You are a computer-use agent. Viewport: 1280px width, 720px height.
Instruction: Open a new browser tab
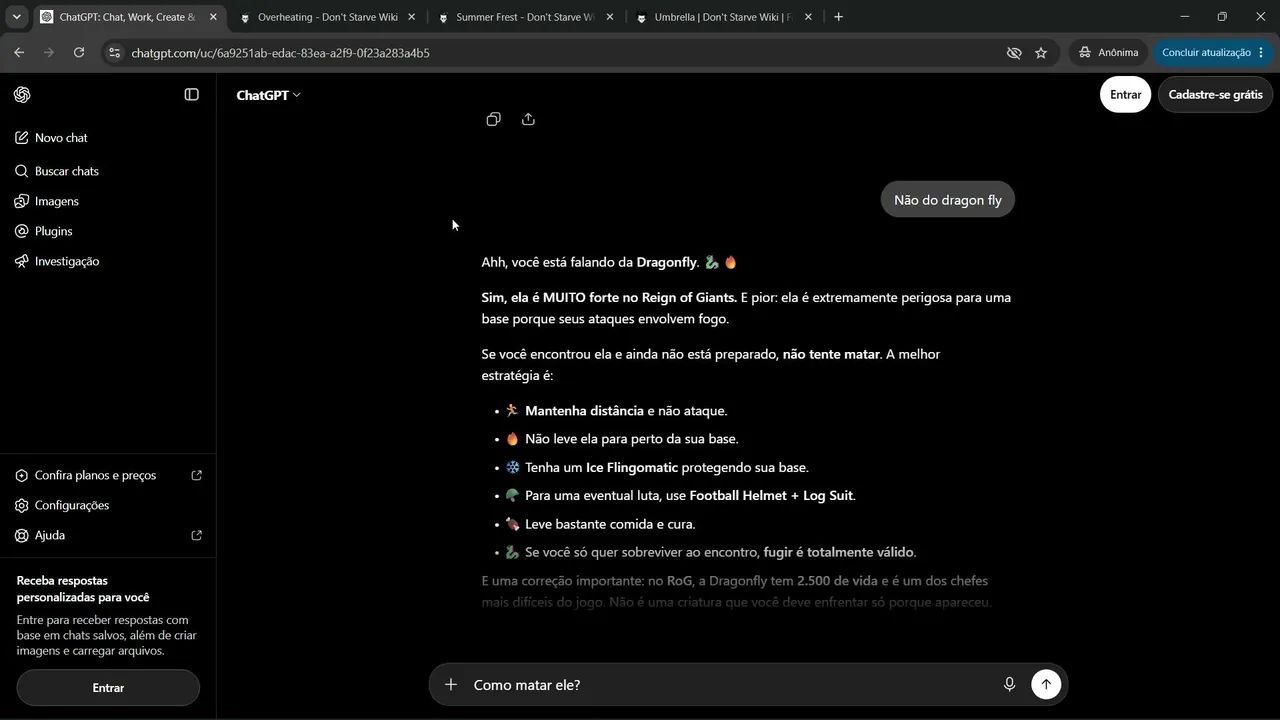(838, 17)
